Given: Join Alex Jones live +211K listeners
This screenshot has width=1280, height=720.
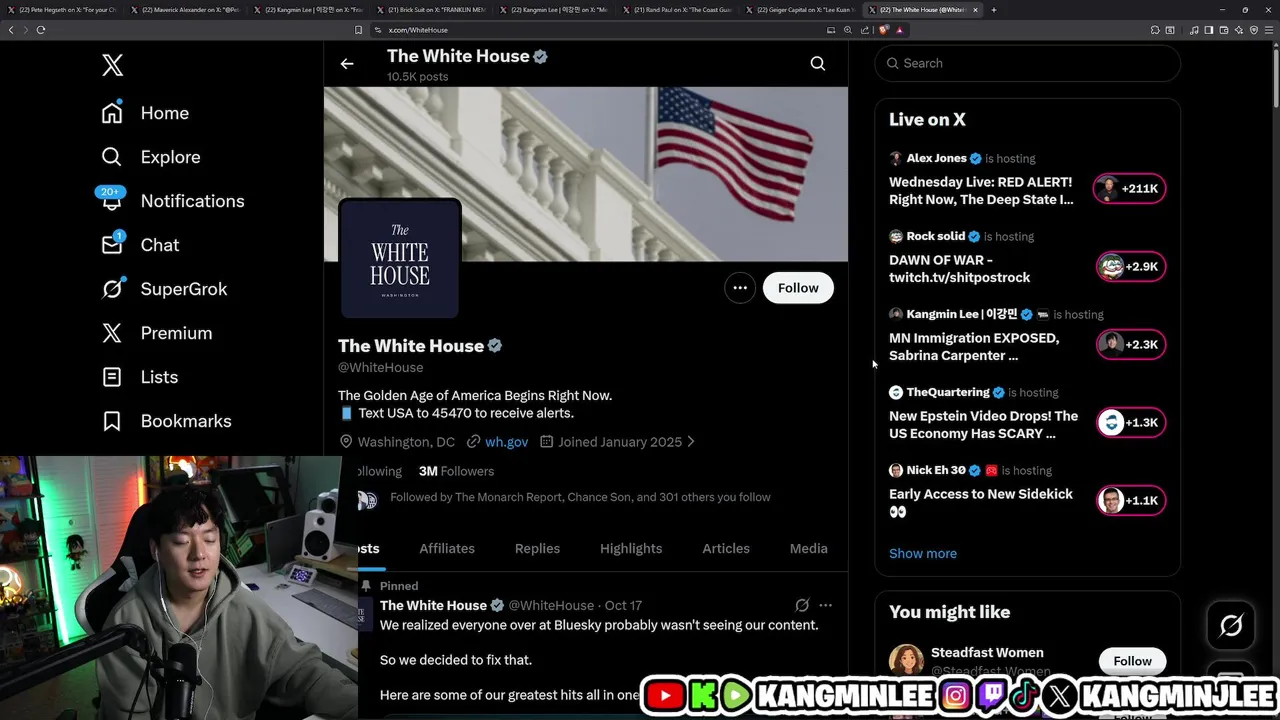Looking at the screenshot, I should coord(1130,189).
